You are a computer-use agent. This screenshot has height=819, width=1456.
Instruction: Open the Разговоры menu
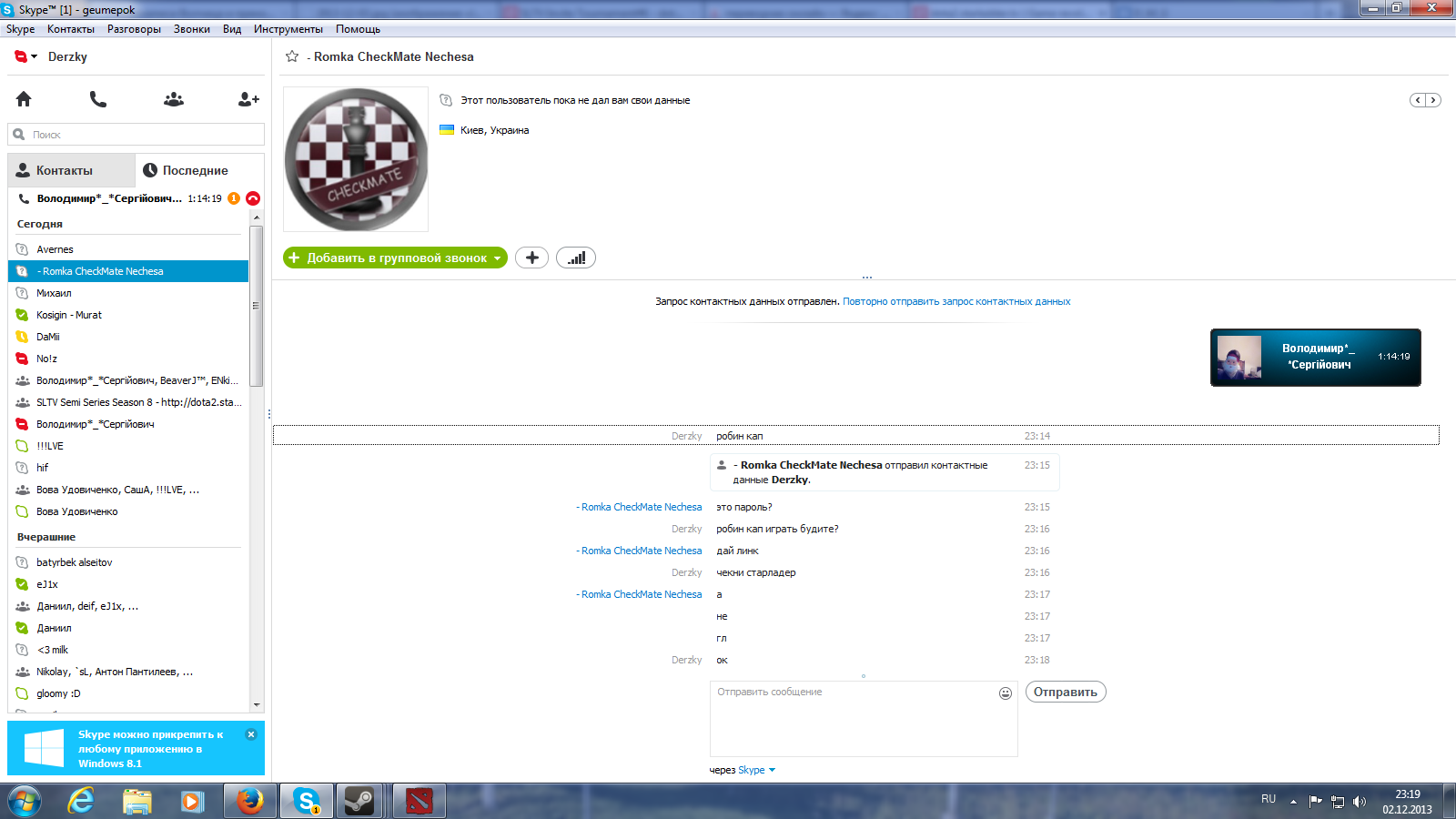[x=134, y=29]
